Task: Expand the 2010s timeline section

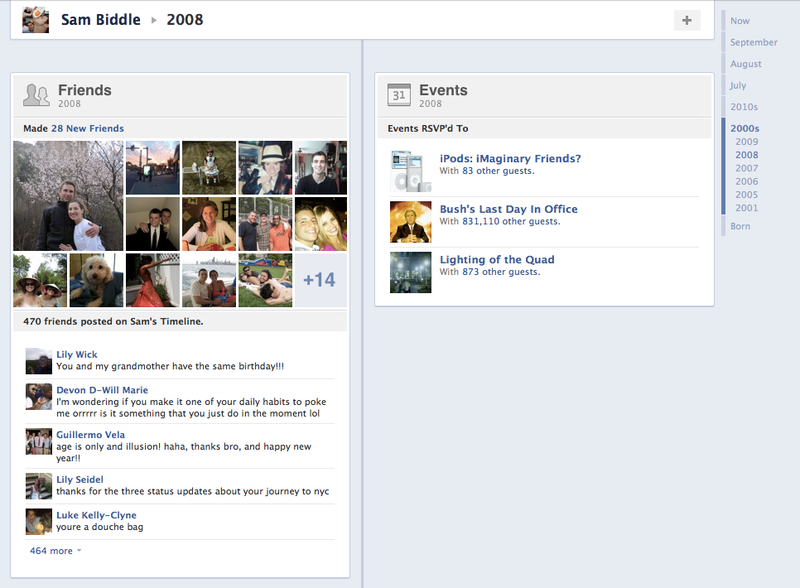Action: tap(744, 107)
